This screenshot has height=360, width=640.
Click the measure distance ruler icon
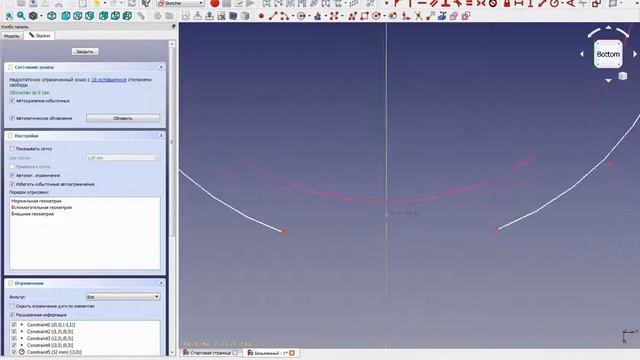[x=141, y=16]
